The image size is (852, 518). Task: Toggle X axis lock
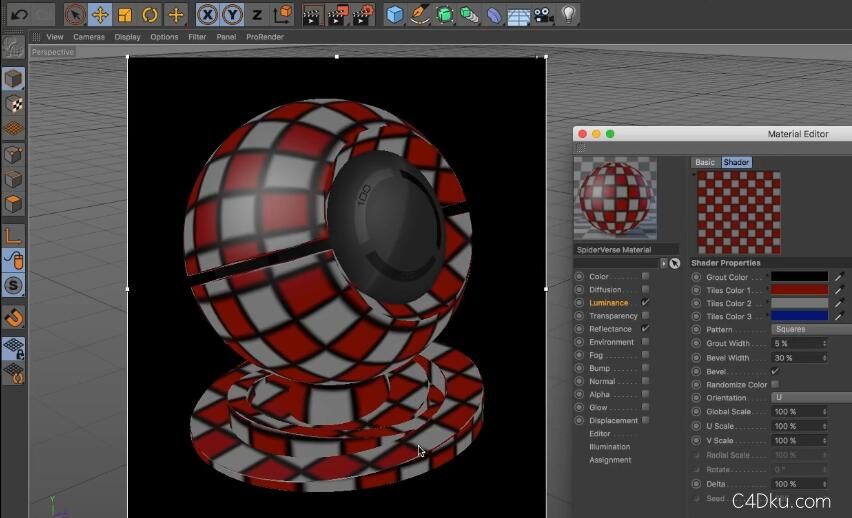208,15
